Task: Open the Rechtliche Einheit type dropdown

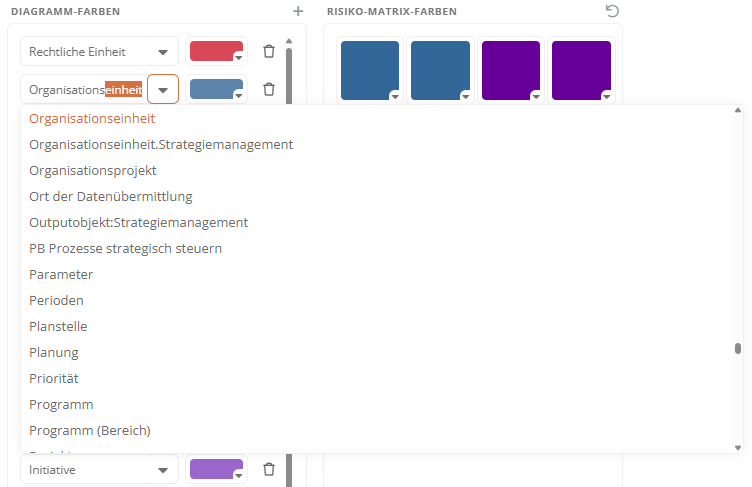Action: click(x=161, y=52)
